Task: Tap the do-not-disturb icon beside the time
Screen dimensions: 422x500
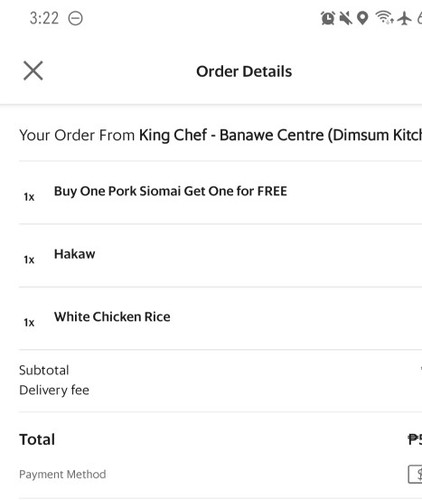Action: tap(76, 18)
